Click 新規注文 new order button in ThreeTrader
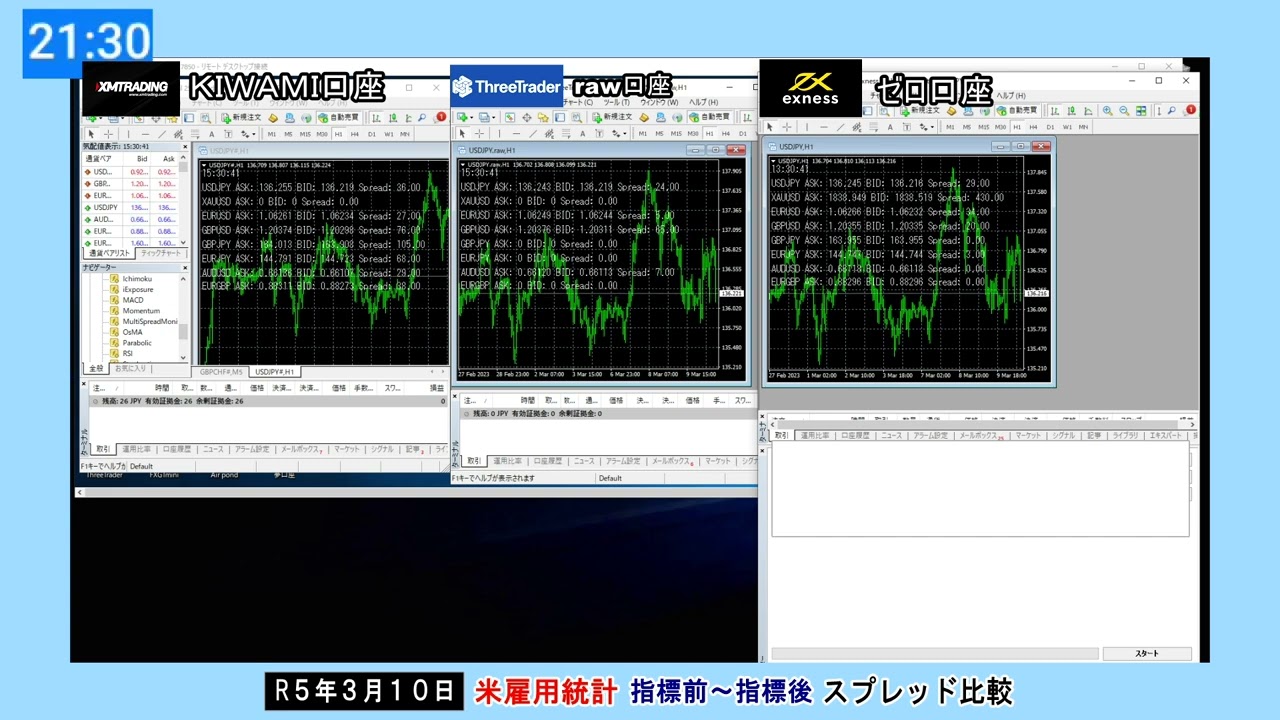1280x720 pixels. 614,117
